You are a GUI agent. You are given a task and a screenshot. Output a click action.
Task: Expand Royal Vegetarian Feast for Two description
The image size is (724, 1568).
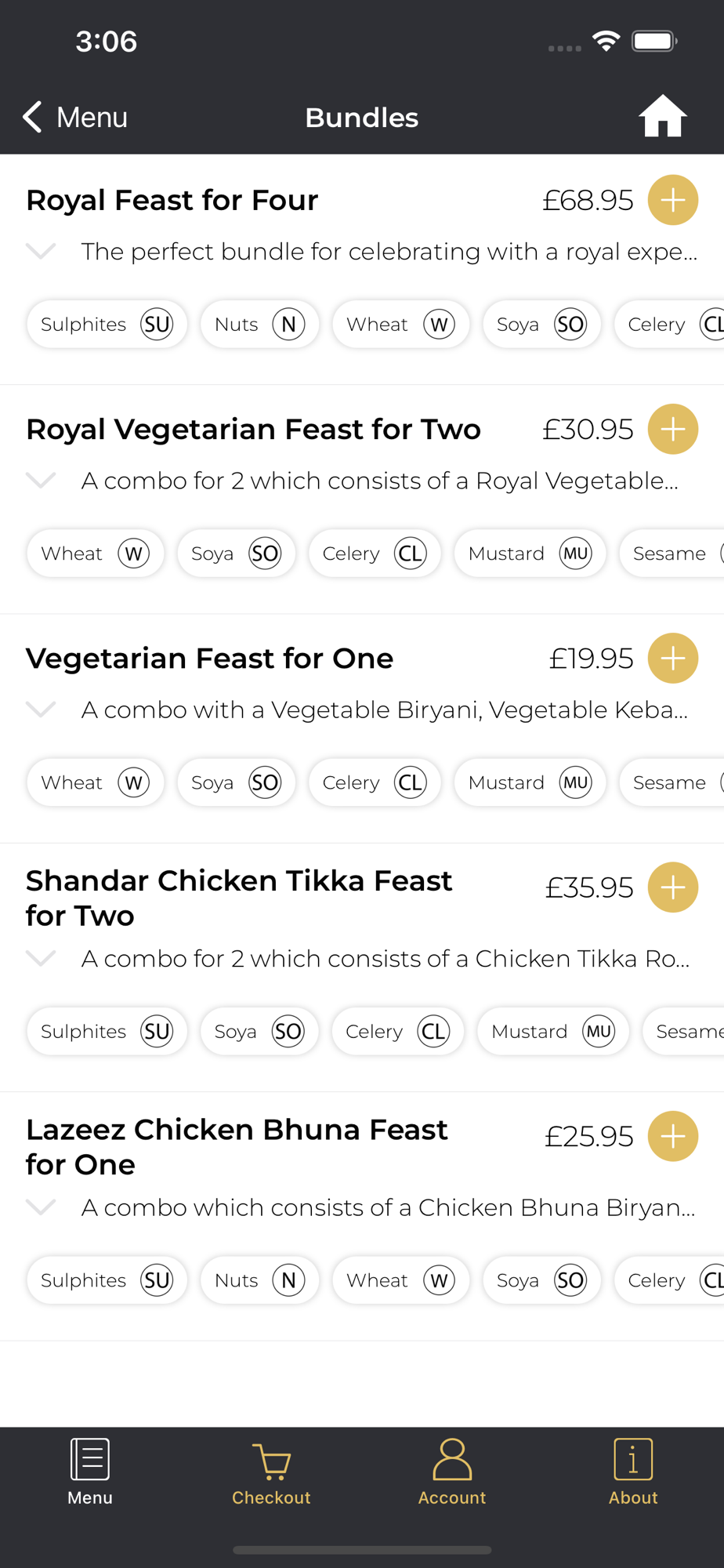coord(41,480)
